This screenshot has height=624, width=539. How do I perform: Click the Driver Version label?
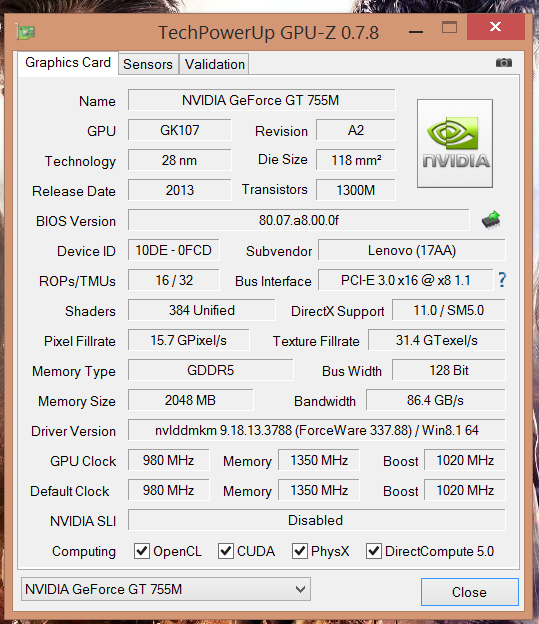(73, 431)
